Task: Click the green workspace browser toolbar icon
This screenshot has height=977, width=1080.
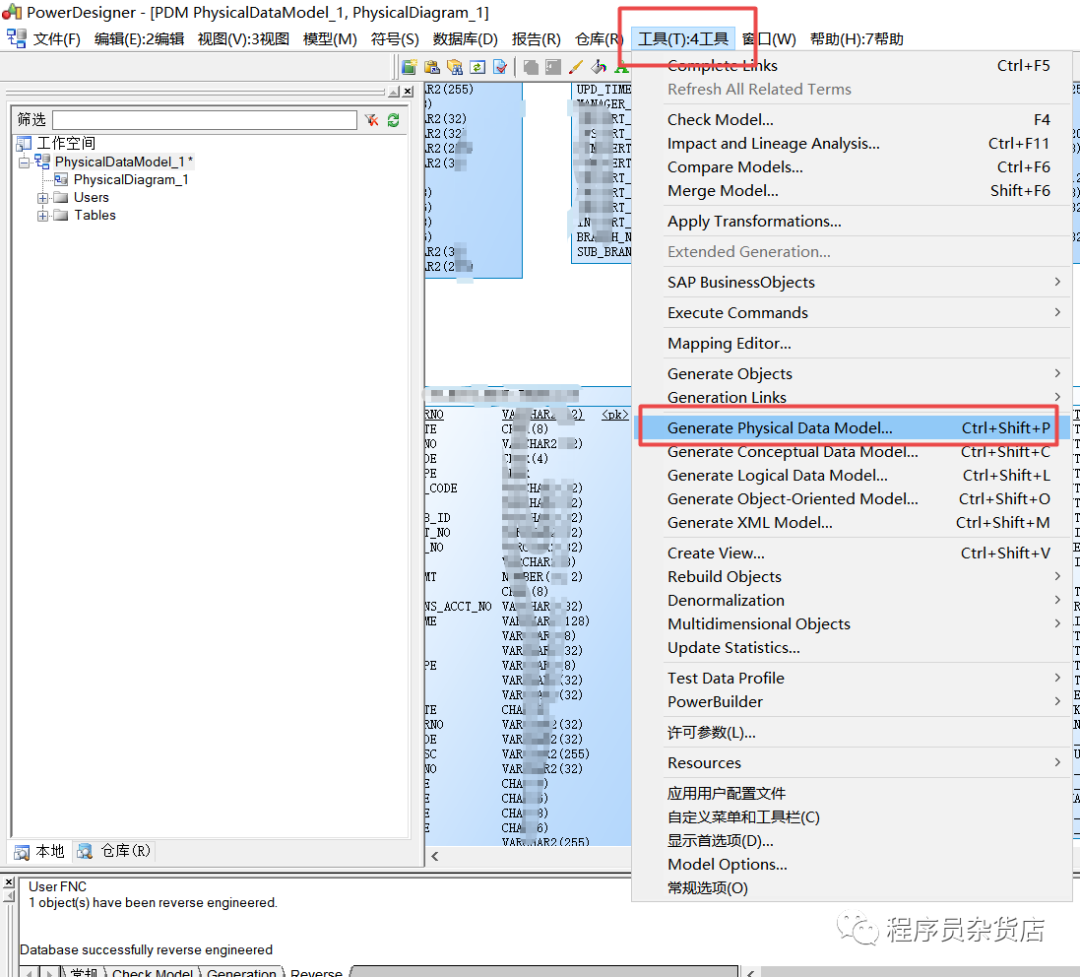Action: point(409,67)
